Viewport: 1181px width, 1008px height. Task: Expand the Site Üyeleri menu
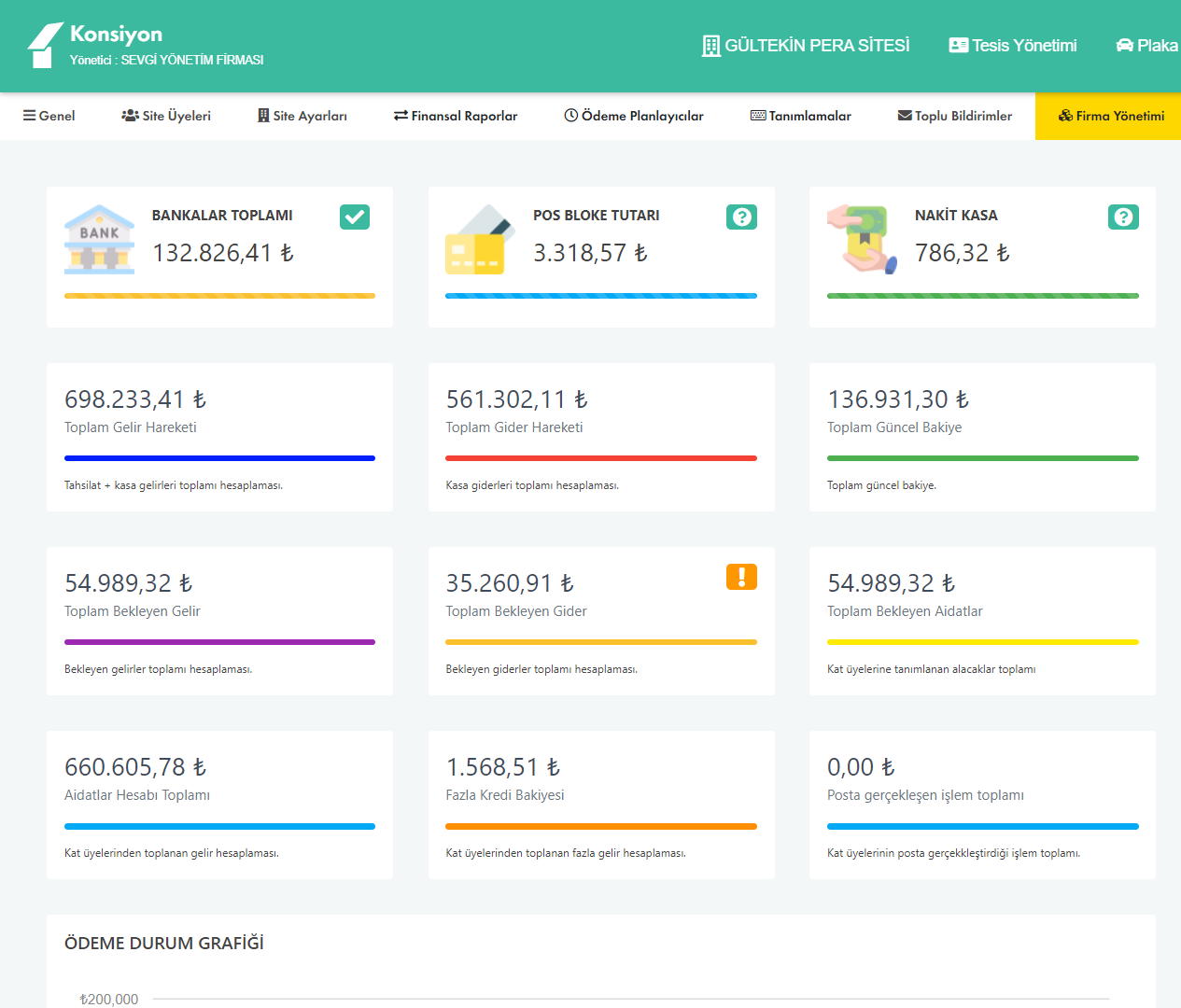tap(166, 116)
